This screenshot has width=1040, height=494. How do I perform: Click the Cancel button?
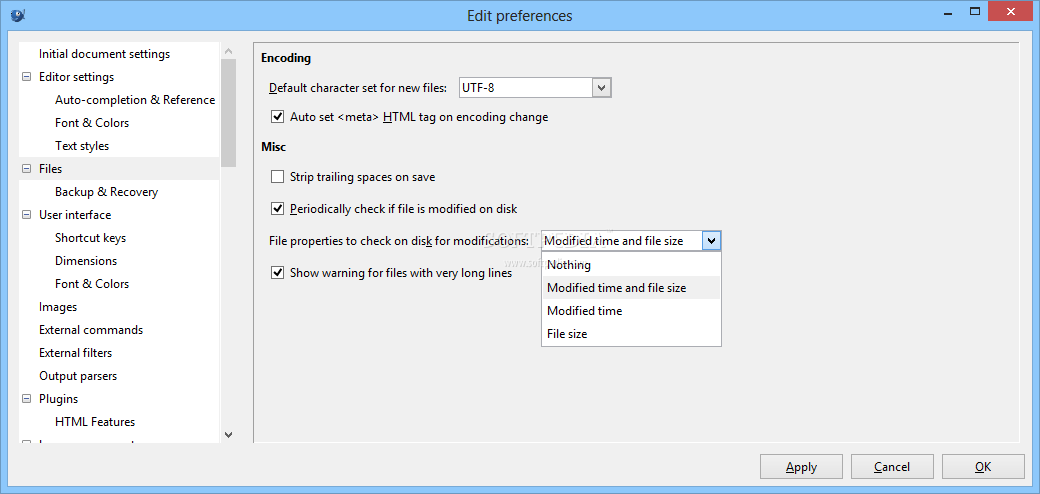click(x=892, y=467)
